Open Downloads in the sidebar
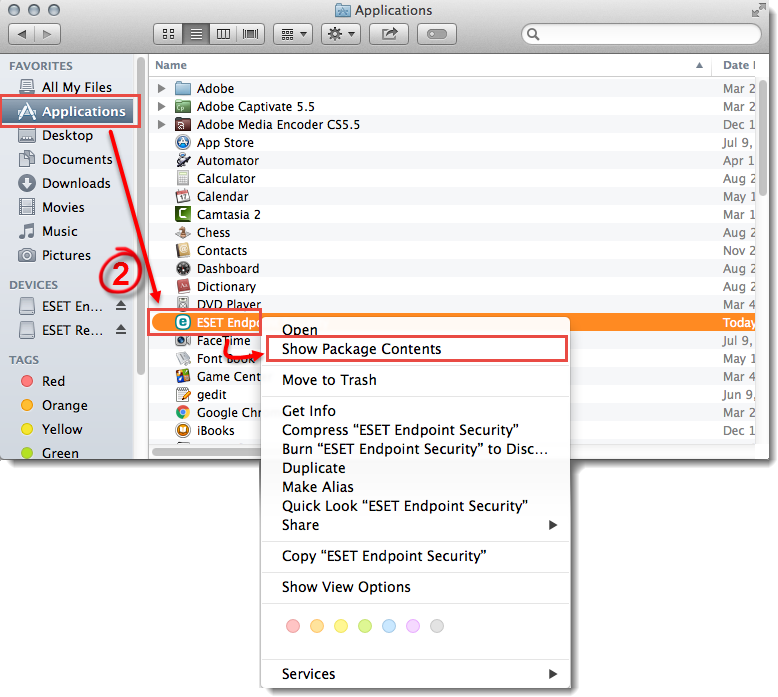Viewport: 778px width, 697px height. tap(75, 183)
